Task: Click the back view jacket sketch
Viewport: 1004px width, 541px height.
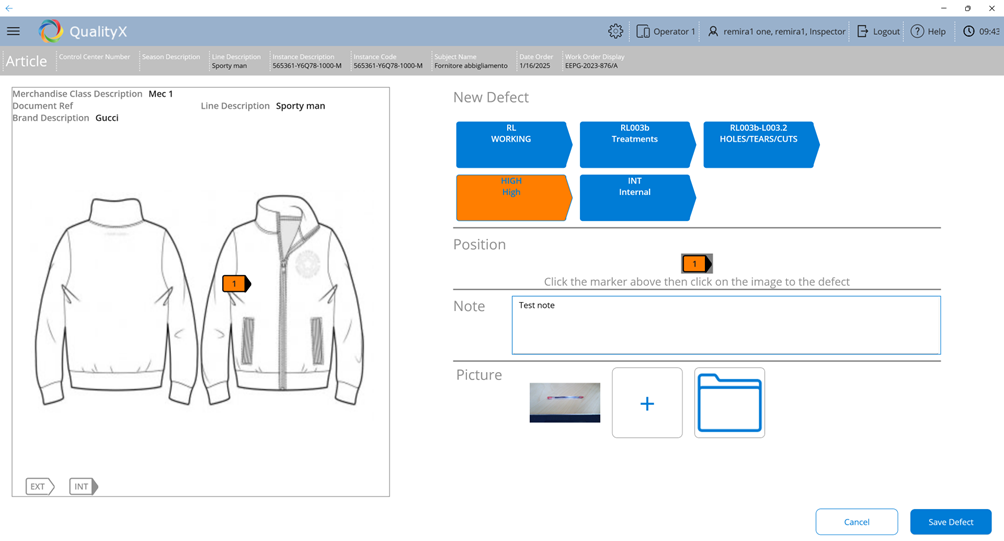Action: point(116,301)
